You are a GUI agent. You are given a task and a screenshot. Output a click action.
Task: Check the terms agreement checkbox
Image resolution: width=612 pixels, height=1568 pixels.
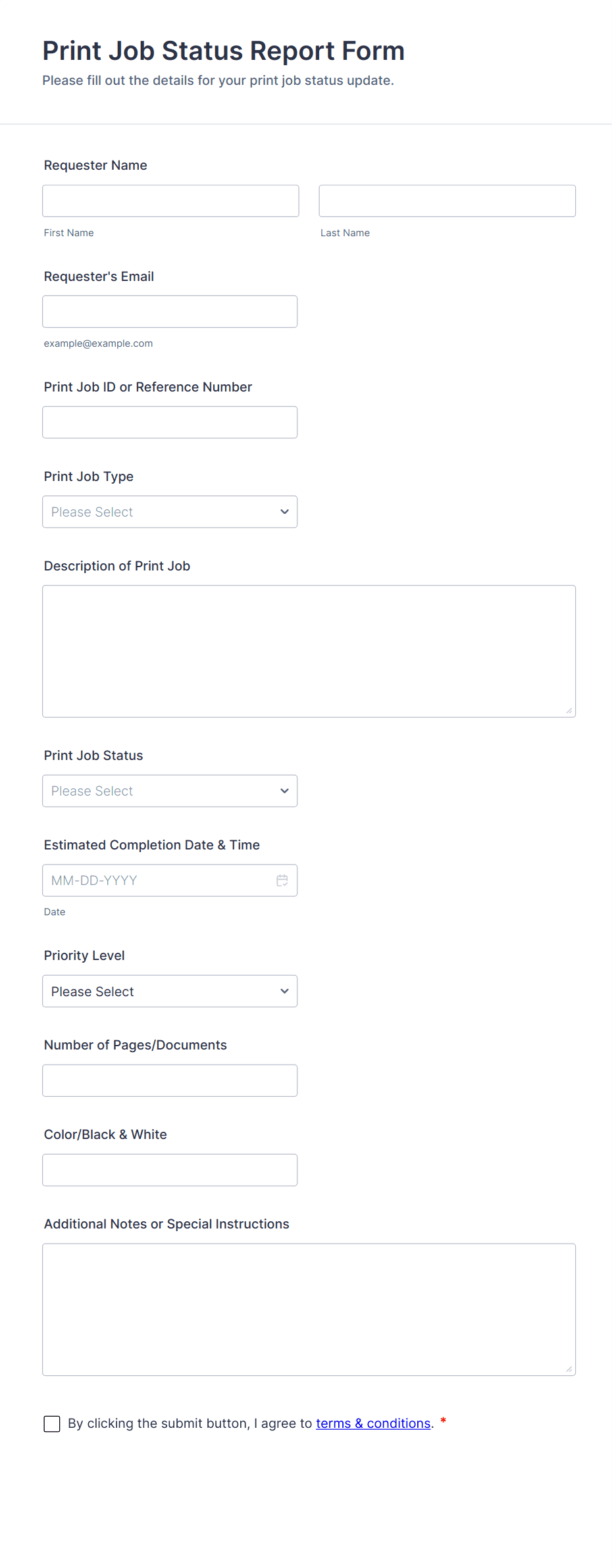(x=52, y=1424)
